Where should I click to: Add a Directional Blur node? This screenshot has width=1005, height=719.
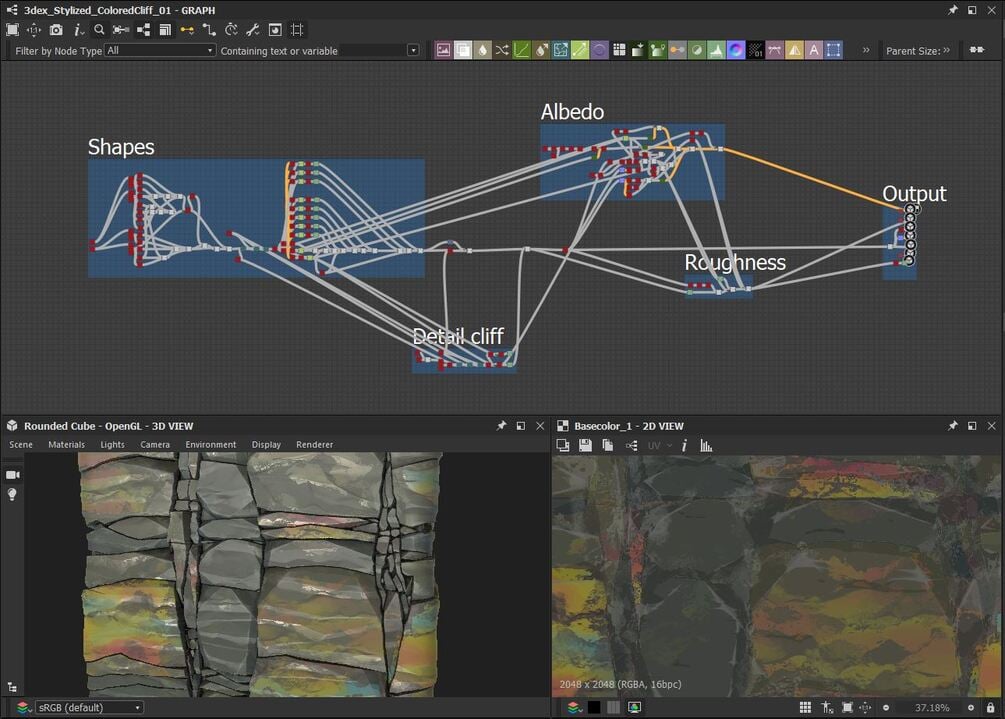(x=541, y=50)
